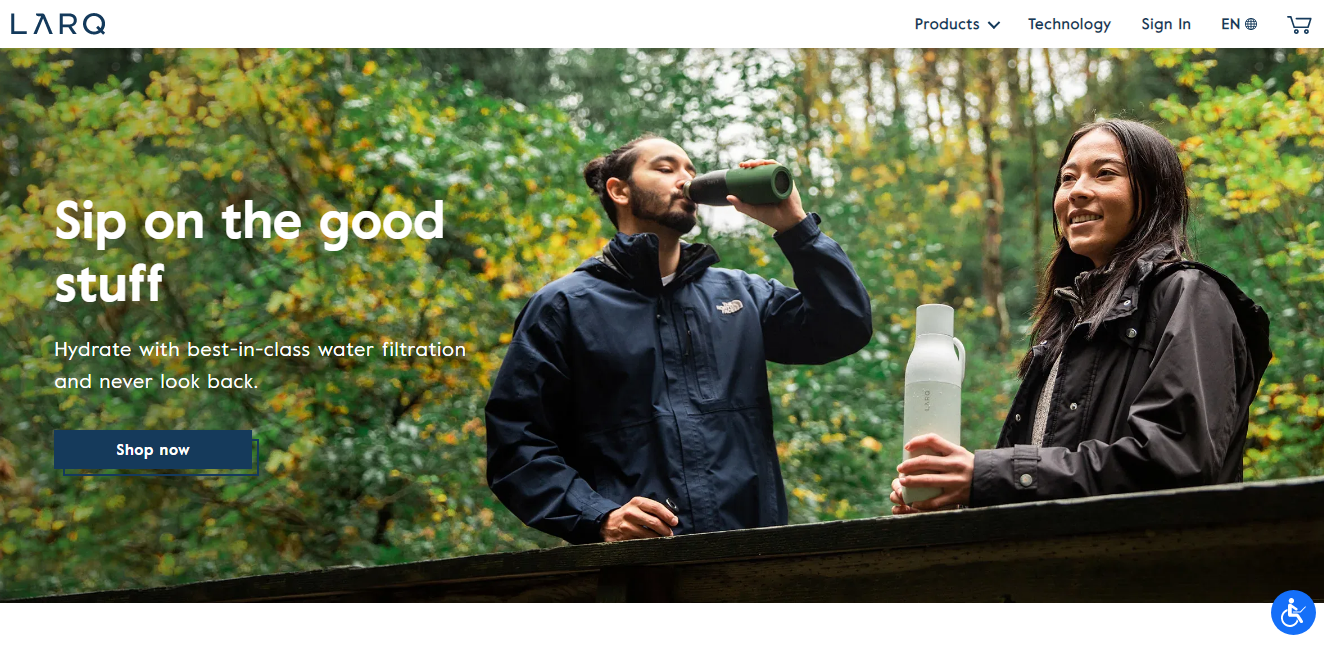This screenshot has height=646, width=1324.
Task: Open the Products menu
Action: click(957, 24)
